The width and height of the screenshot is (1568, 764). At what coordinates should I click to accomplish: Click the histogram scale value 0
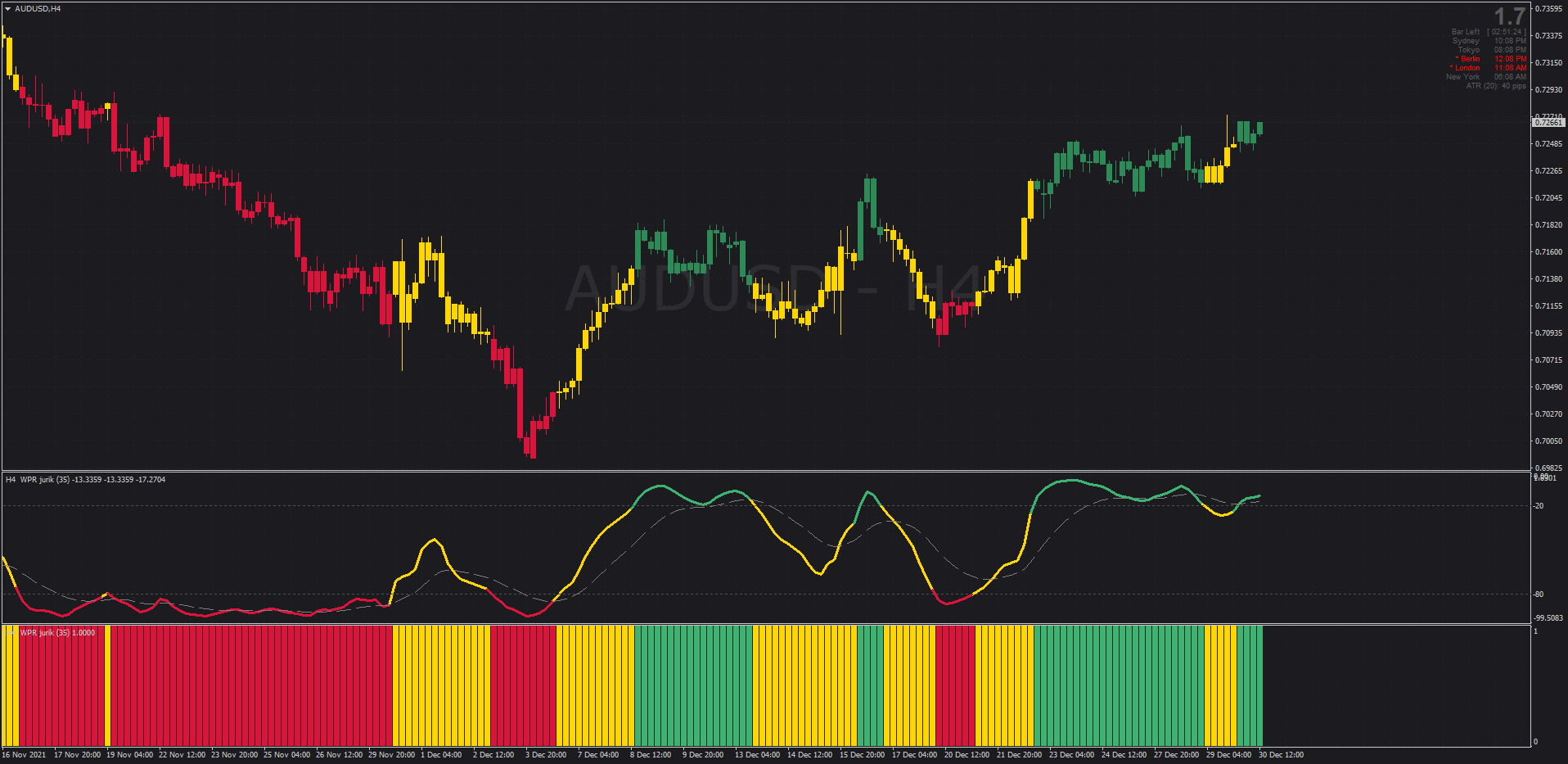[1535, 742]
